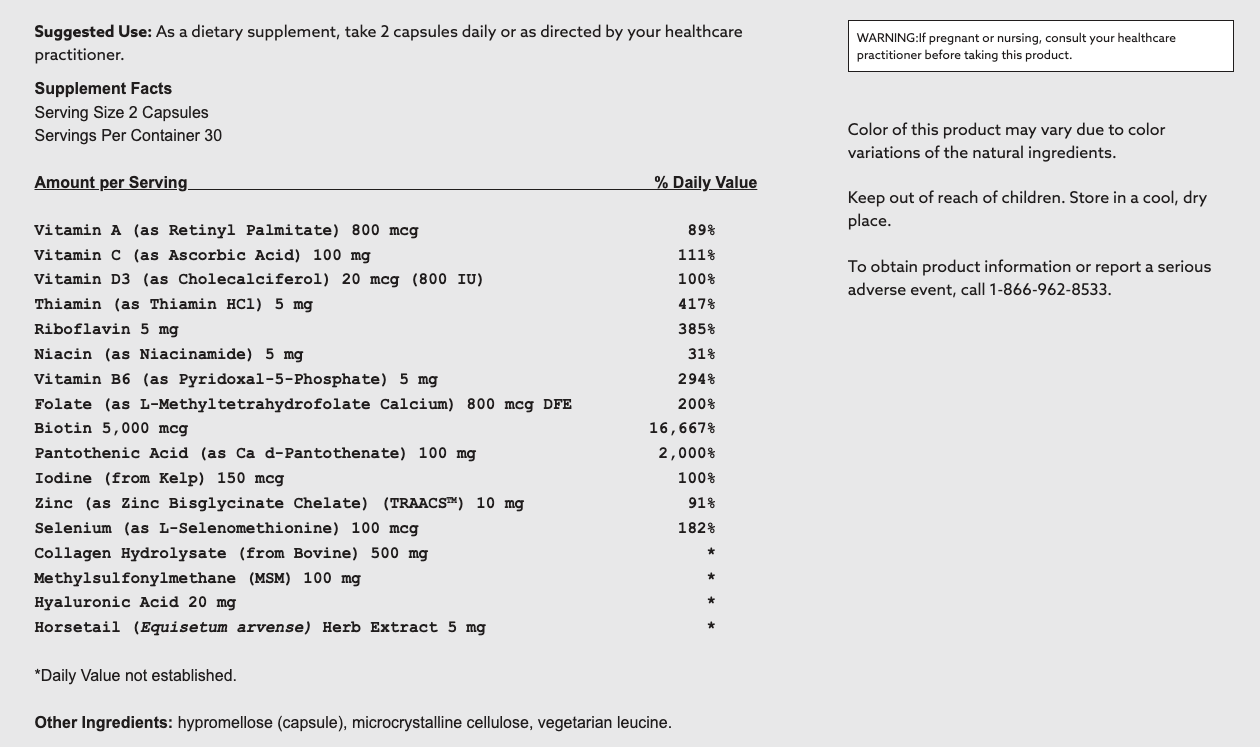The image size is (1260, 747).
Task: Click the Biotin 5,000 mcg entry
Action: pos(111,429)
